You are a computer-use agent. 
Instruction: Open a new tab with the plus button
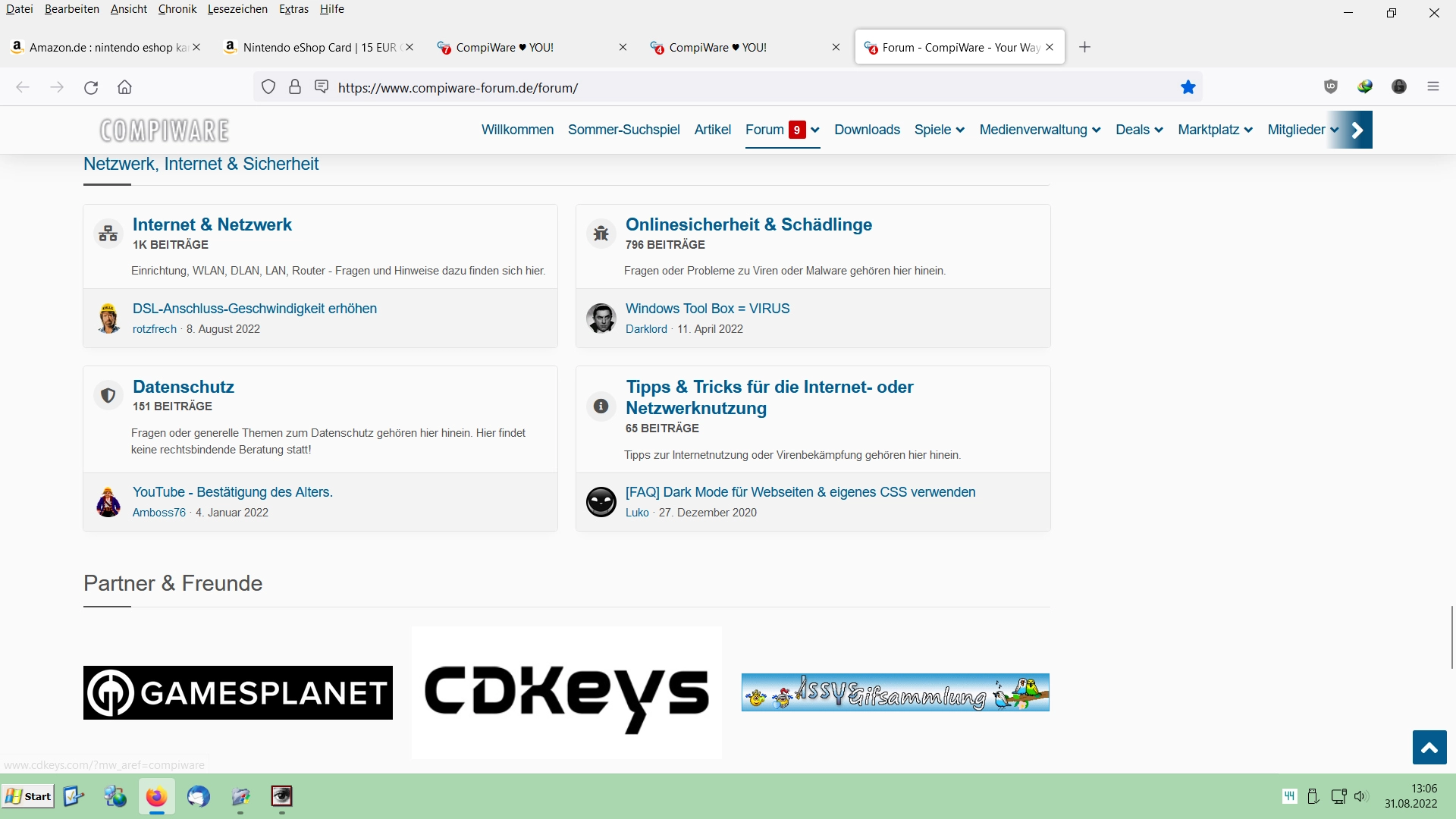1085,47
